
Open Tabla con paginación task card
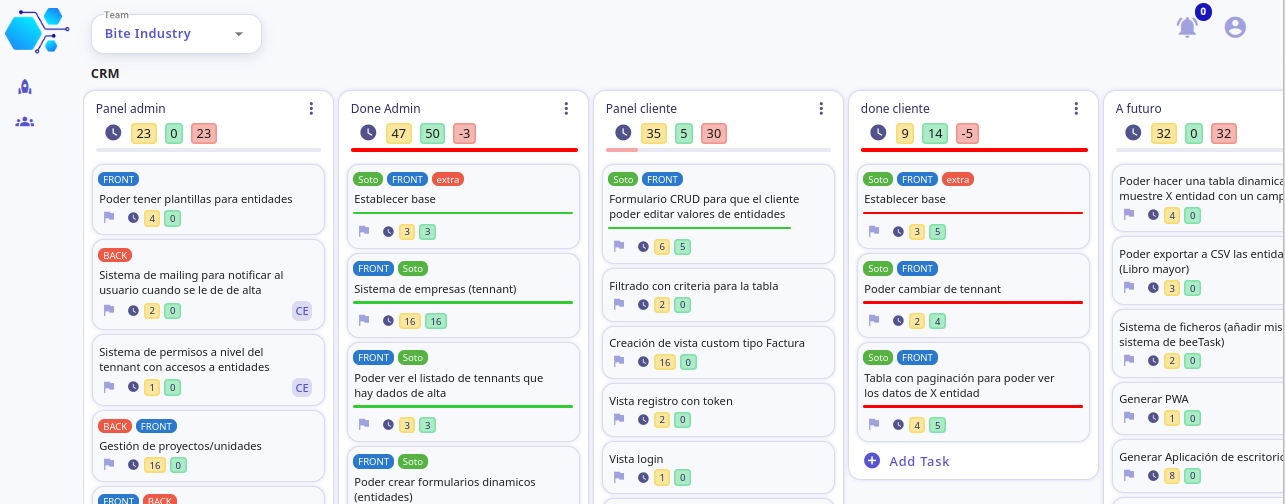pyautogui.click(x=973, y=393)
